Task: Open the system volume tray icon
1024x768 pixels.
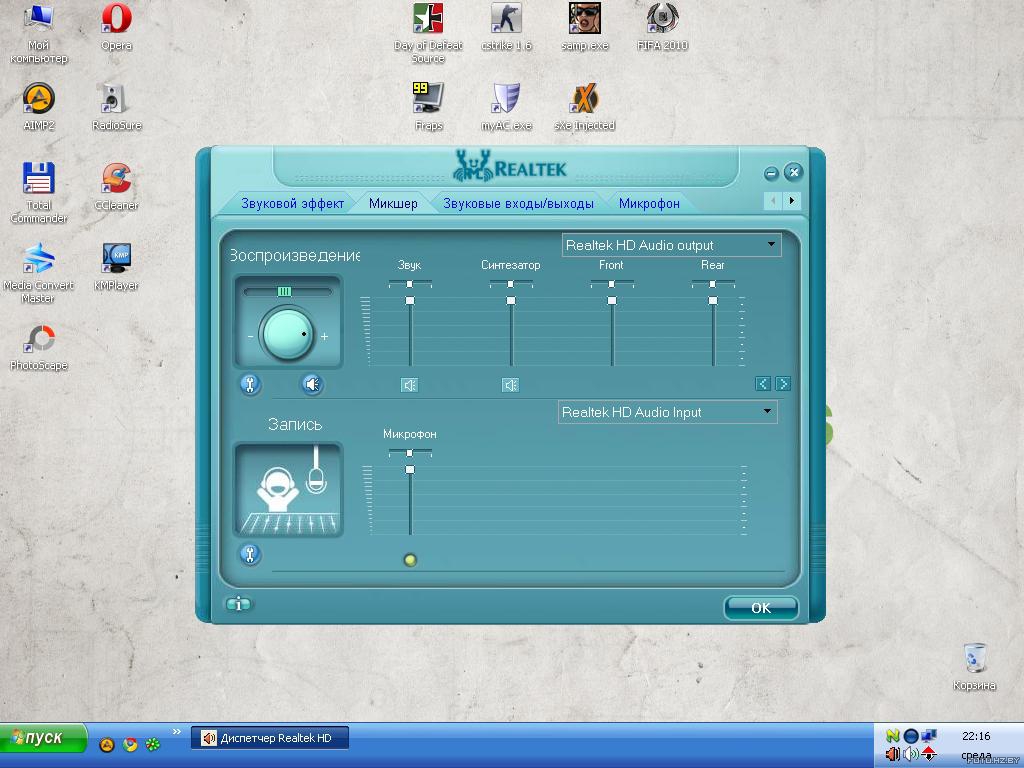Action: [910, 754]
